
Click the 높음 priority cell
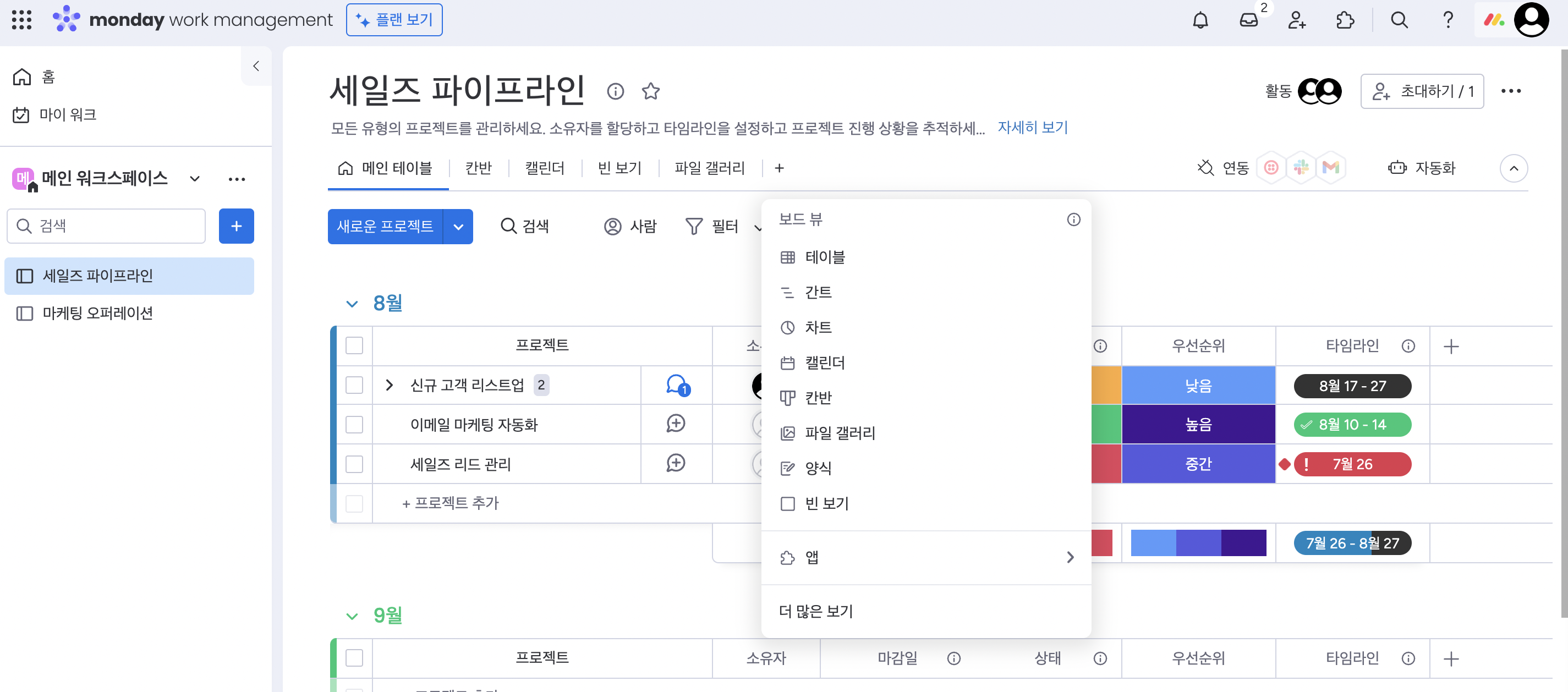[1198, 425]
